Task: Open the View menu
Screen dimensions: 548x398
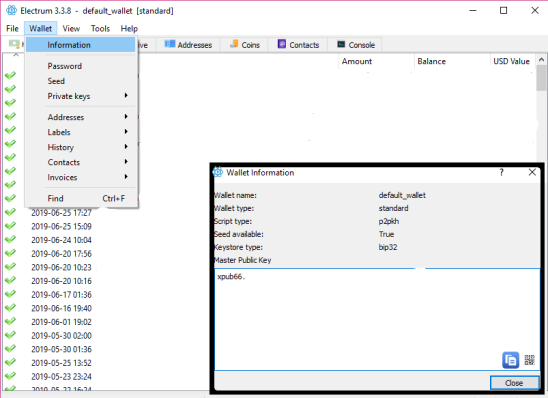Action: [71, 29]
